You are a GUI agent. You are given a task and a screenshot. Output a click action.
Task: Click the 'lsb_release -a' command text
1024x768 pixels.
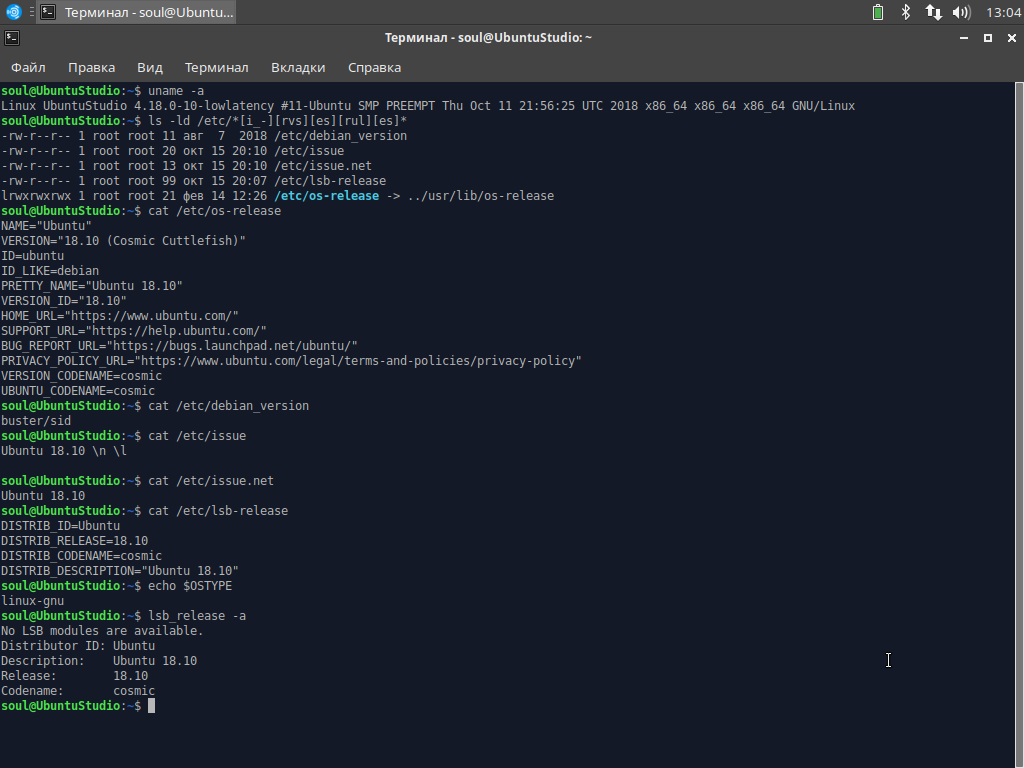point(197,616)
